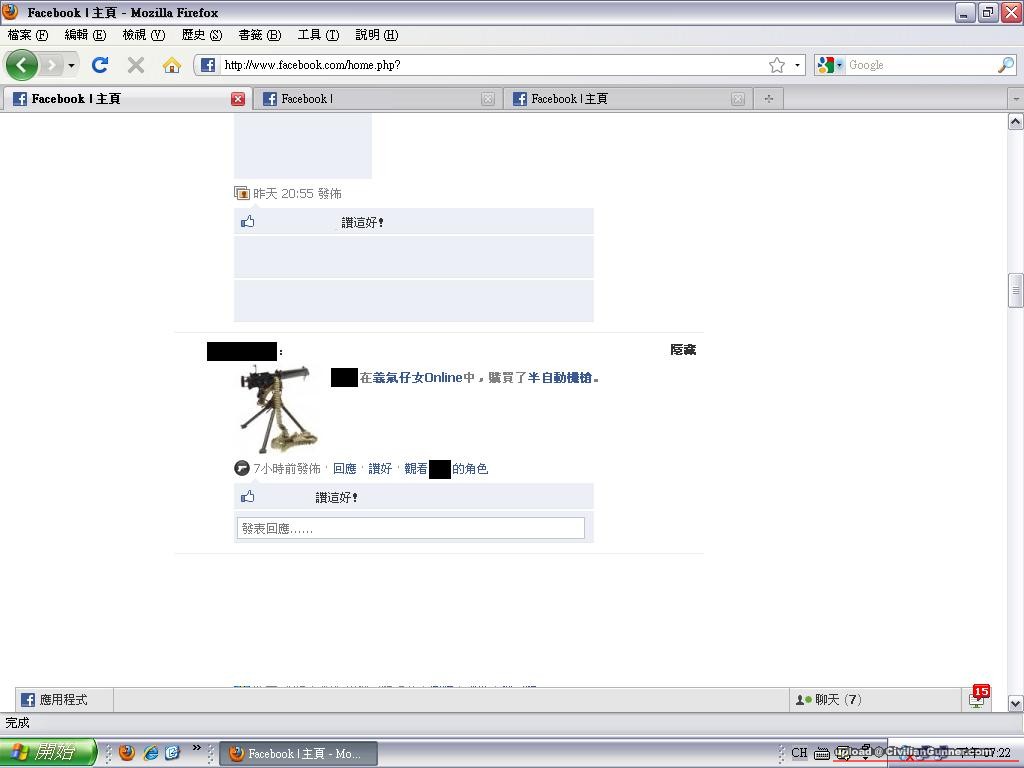Image resolution: width=1024 pixels, height=768 pixels.
Task: Open the new tab plus button
Action: tap(768, 99)
